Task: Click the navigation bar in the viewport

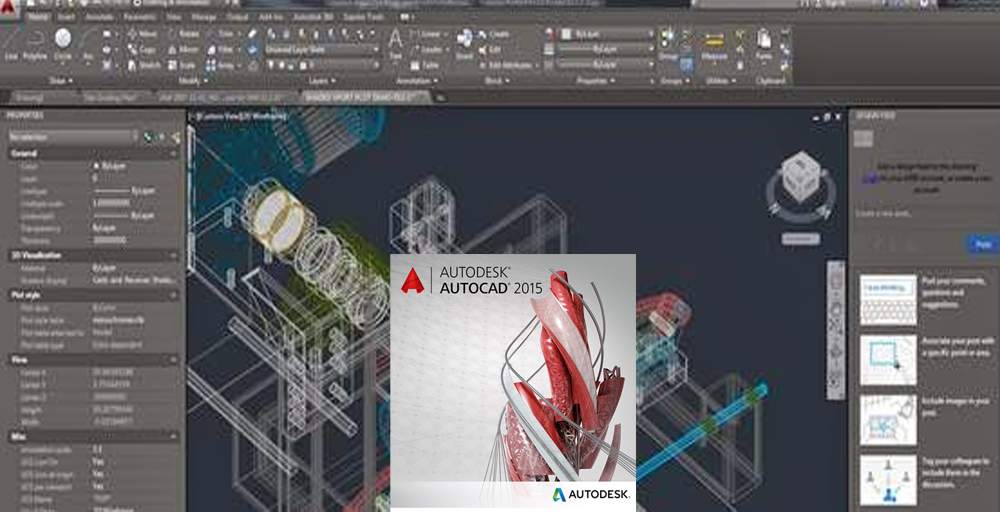Action: (x=836, y=330)
